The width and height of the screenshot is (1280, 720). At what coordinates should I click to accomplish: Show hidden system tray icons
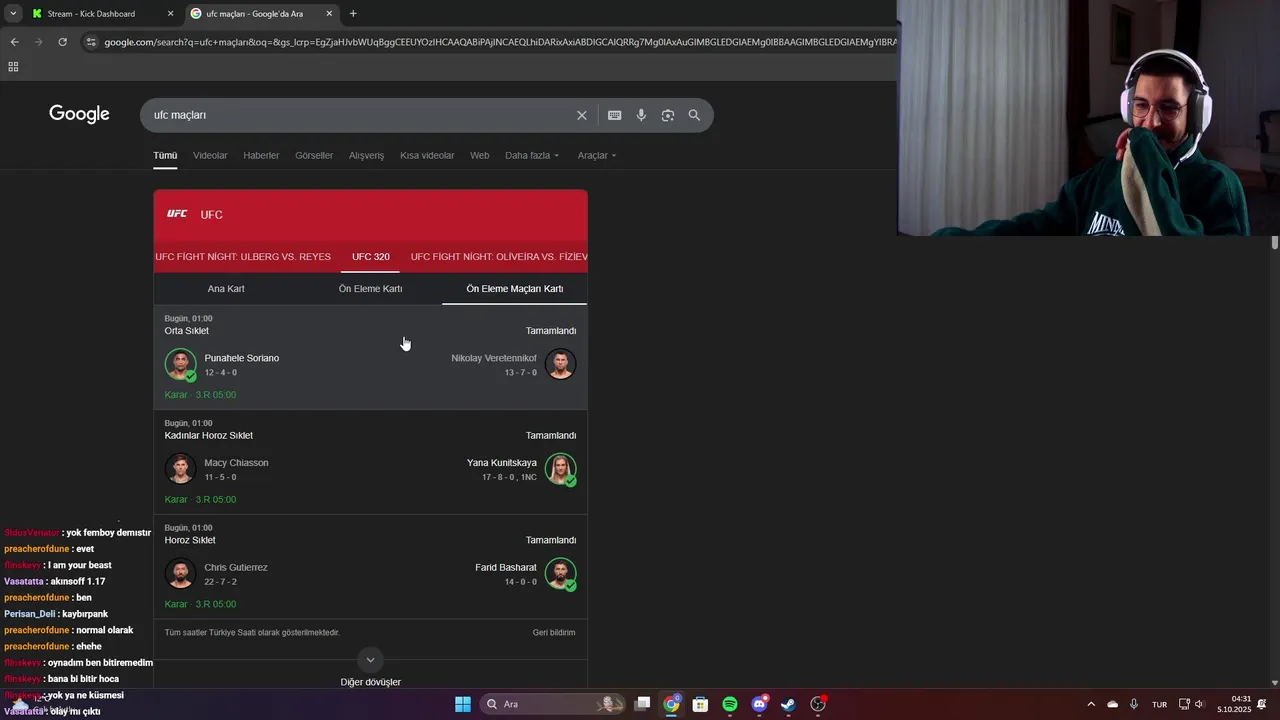tap(1091, 704)
